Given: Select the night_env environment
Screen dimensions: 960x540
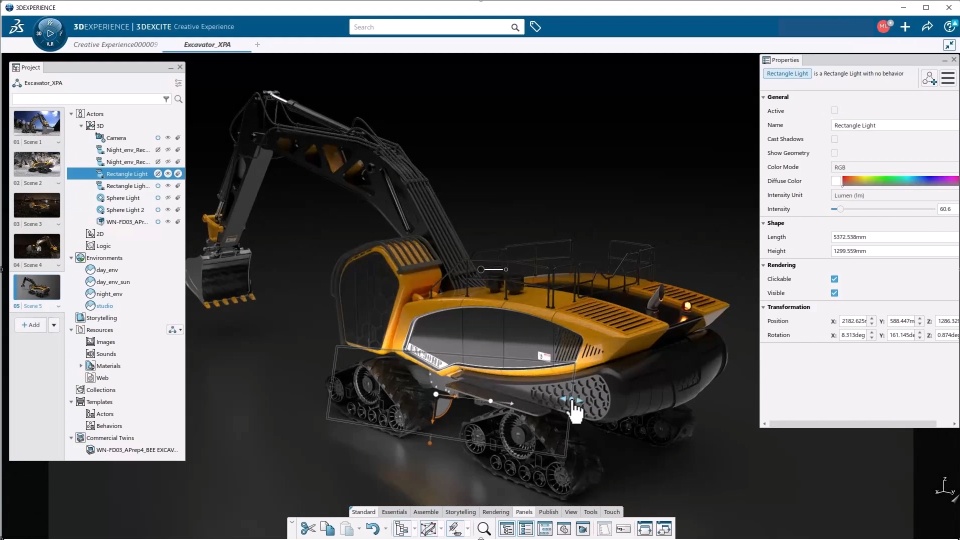Looking at the screenshot, I should pos(109,294).
